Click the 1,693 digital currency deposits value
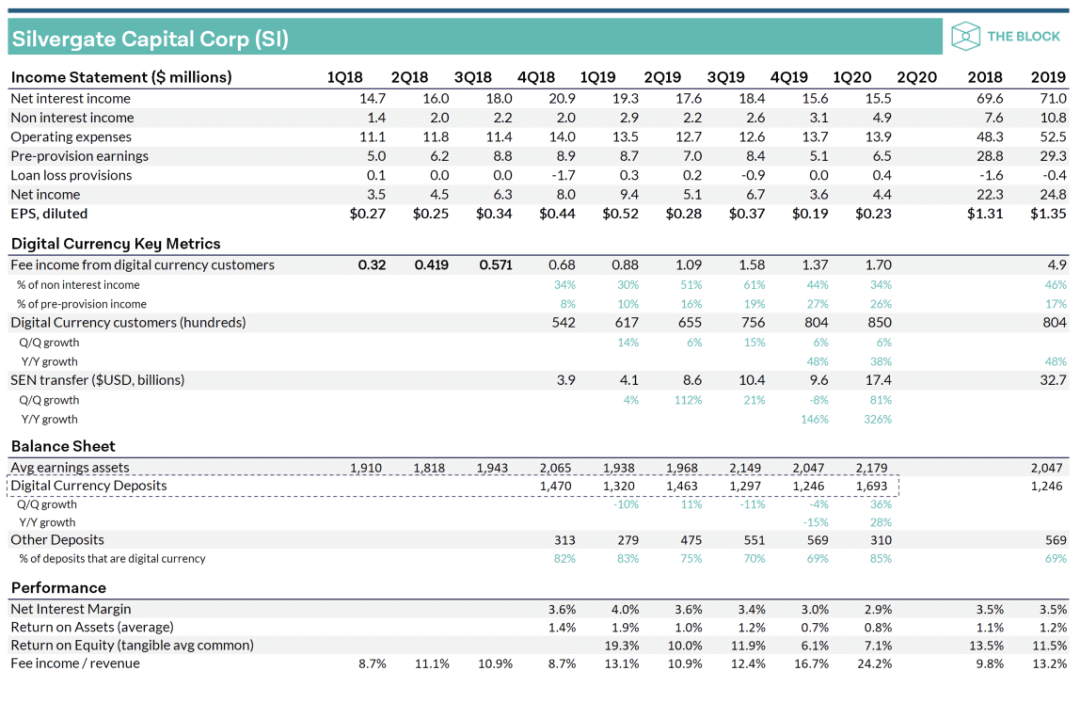Viewport: 1080px width, 703px height. click(x=871, y=486)
